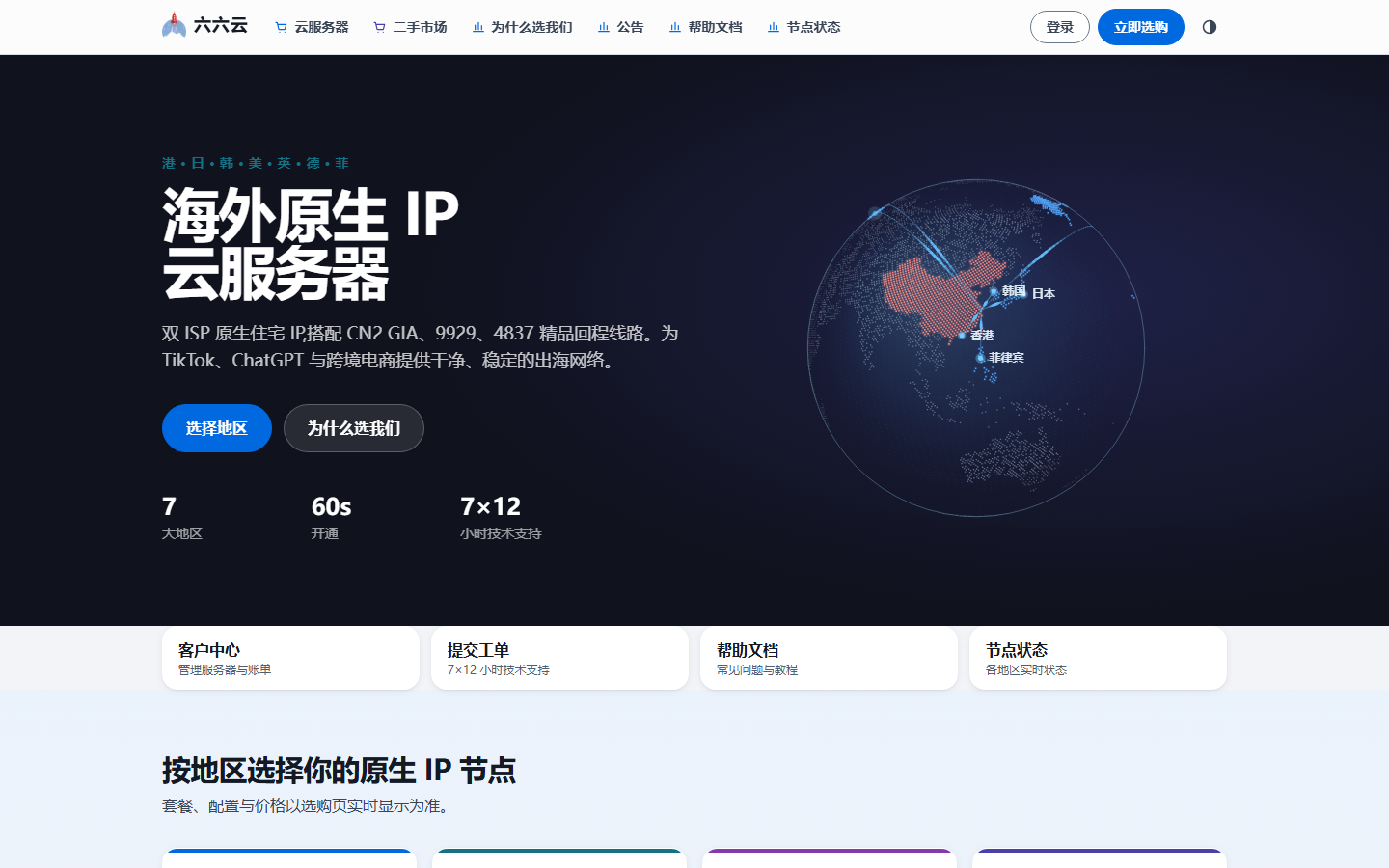Click the note 套餐、配置与价格以选购页实时显示为准。
The height and width of the screenshot is (868, 1389).
click(308, 806)
